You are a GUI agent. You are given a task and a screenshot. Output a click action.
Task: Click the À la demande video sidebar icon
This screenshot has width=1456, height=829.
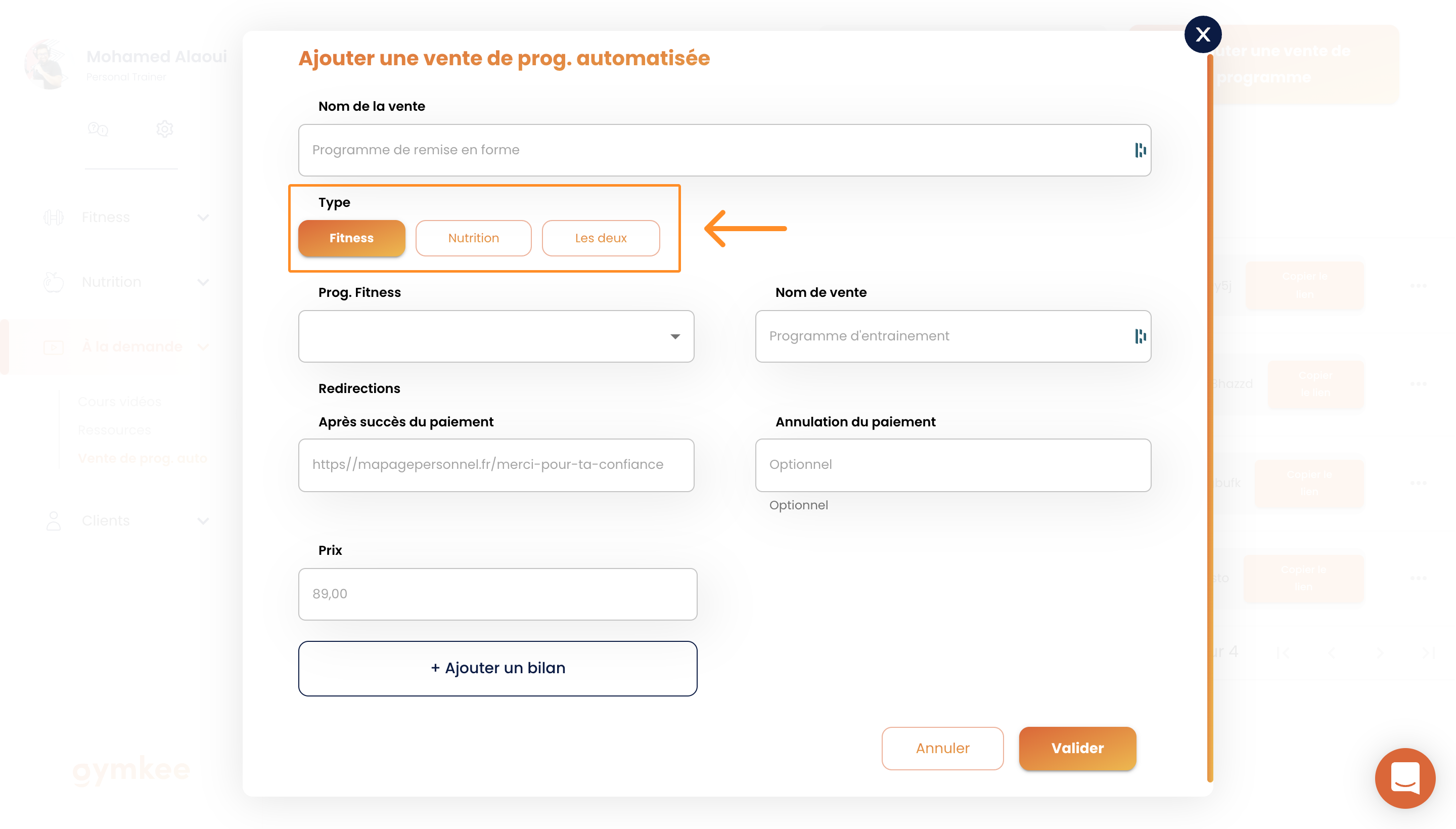(x=54, y=347)
